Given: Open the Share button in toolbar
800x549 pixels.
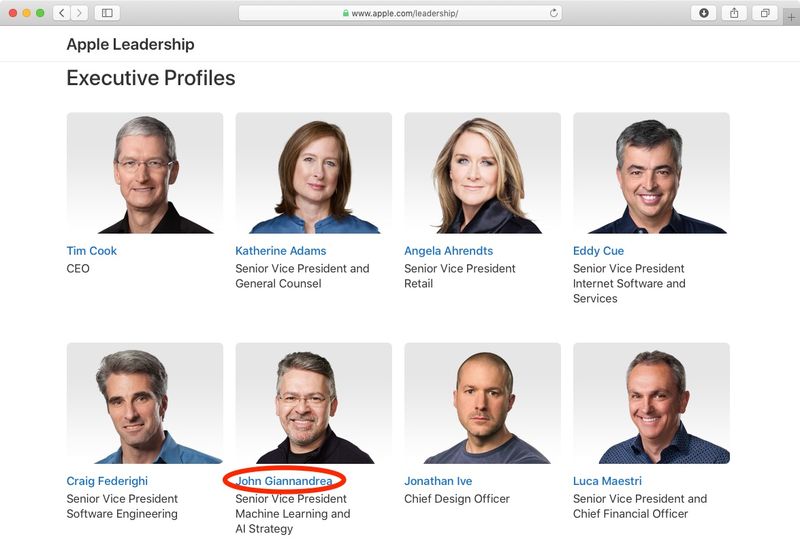Looking at the screenshot, I should (734, 13).
